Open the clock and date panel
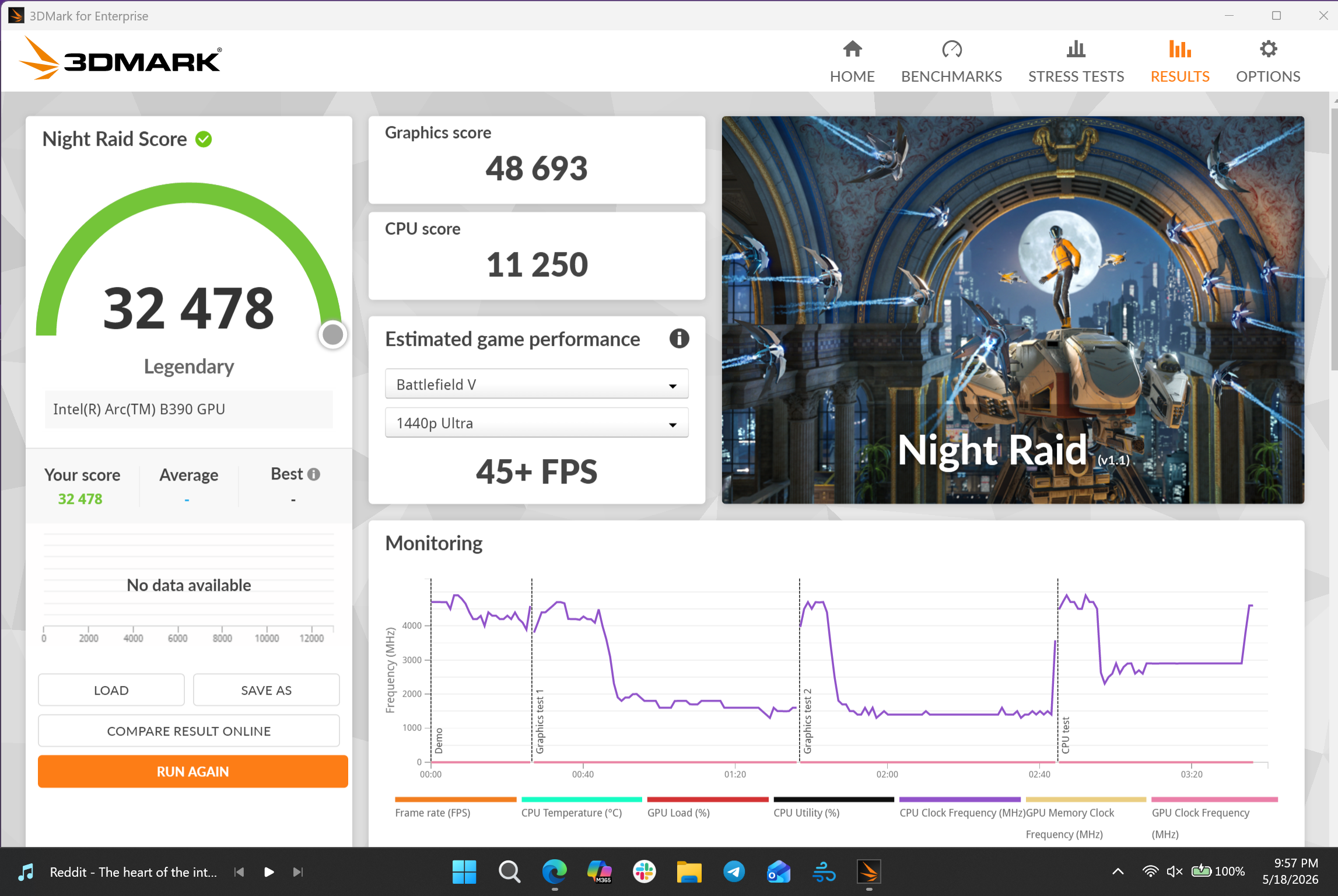 [x=1290, y=871]
